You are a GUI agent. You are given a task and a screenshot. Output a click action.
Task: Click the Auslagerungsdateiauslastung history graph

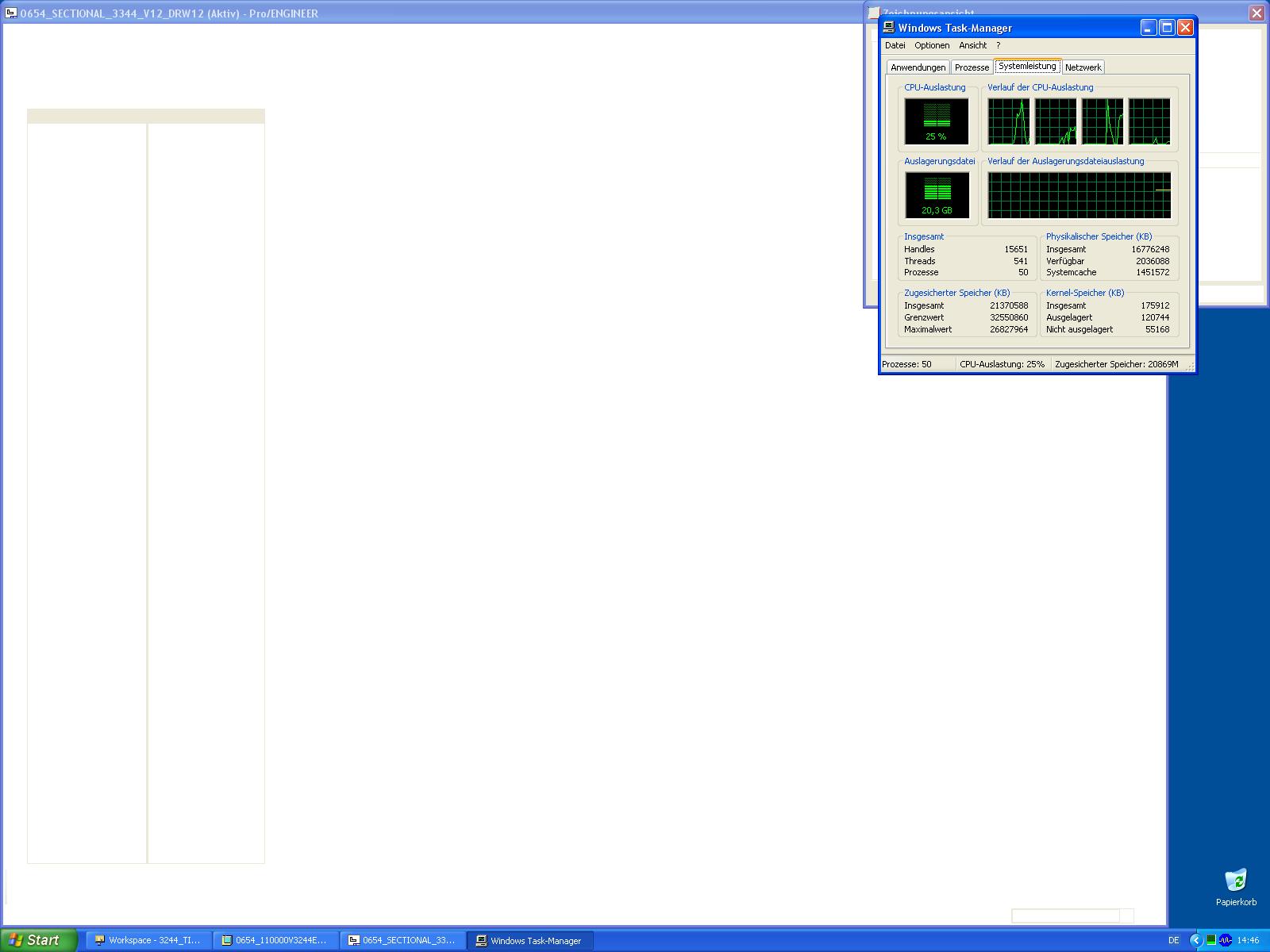[x=1079, y=195]
